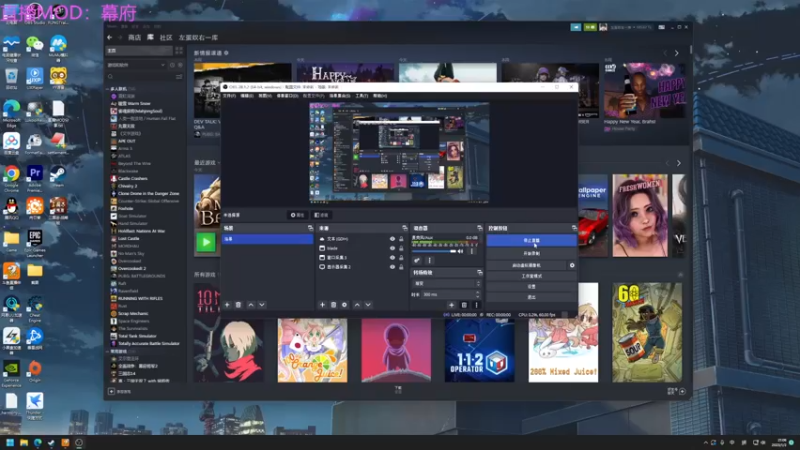This screenshot has width=800, height=450.
Task: Toggle visibility of display capture source
Action: click(392, 267)
